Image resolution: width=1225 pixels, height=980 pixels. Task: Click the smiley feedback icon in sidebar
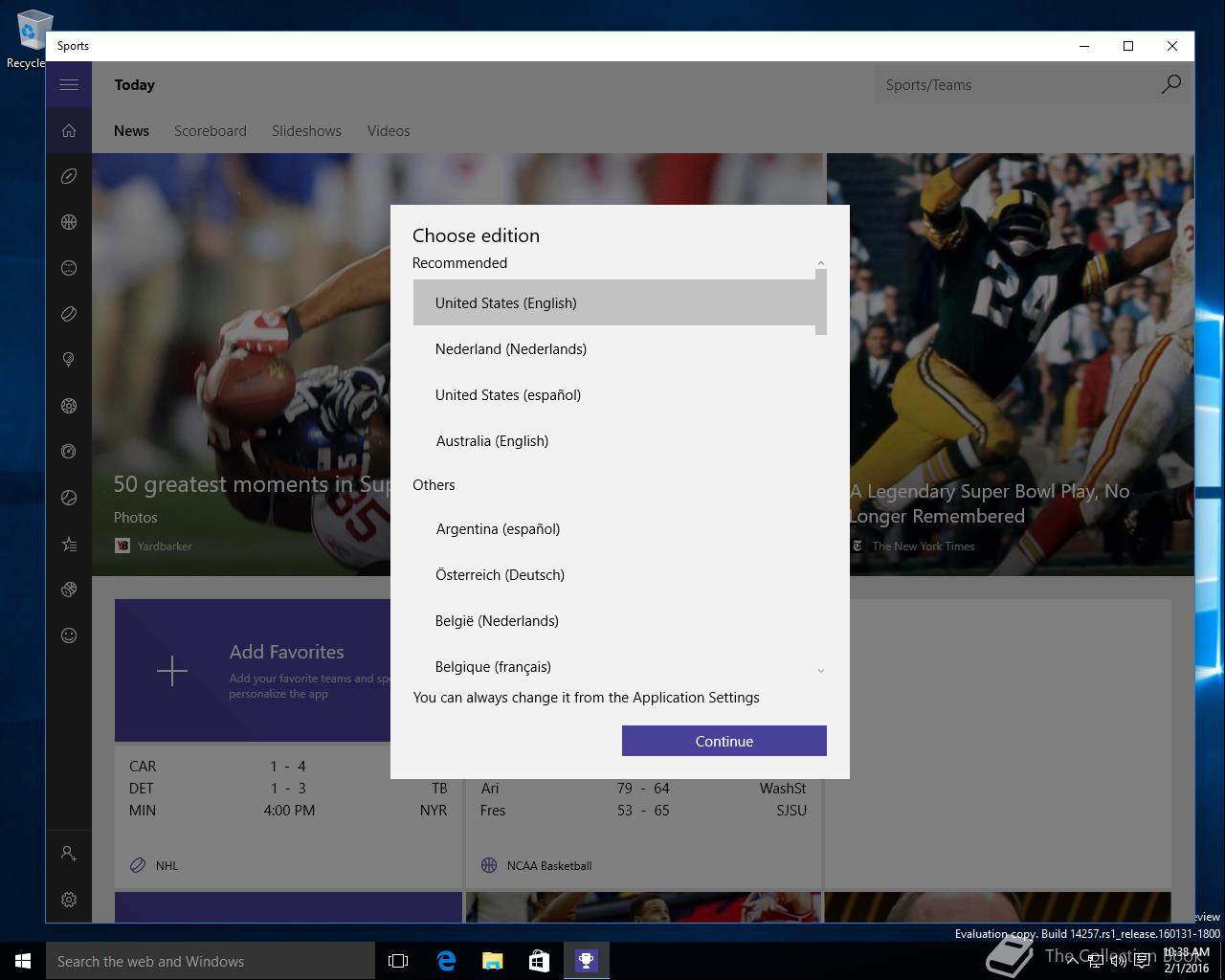pyautogui.click(x=69, y=635)
